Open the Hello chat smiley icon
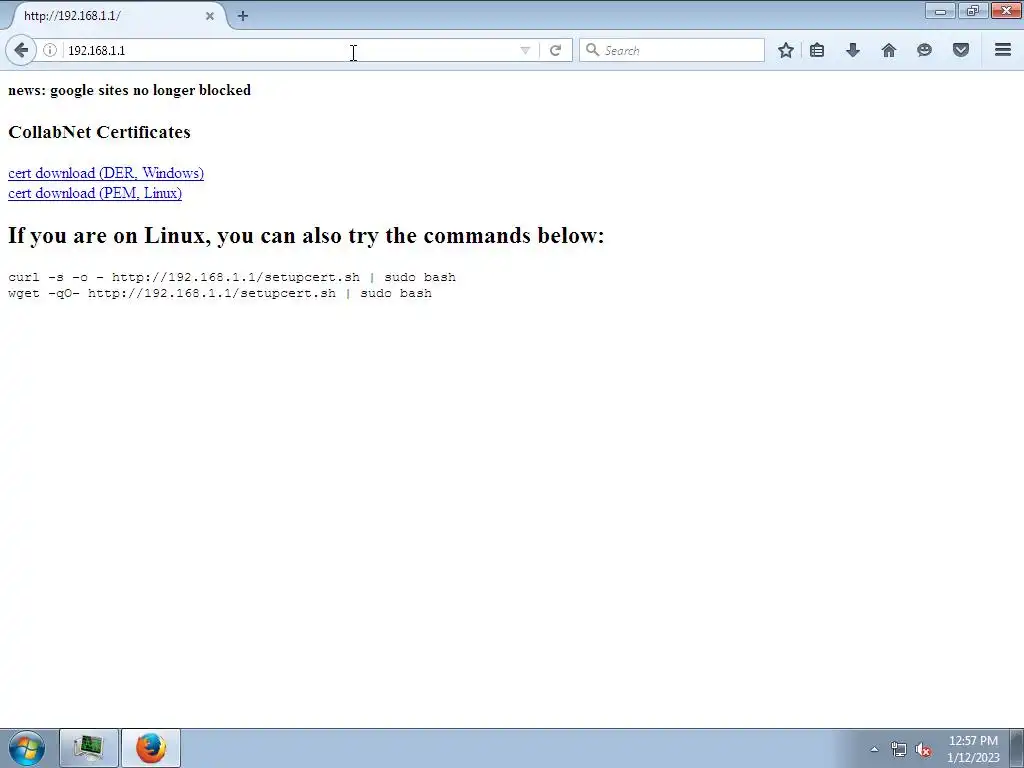The height and width of the screenshot is (768, 1024). click(x=924, y=50)
